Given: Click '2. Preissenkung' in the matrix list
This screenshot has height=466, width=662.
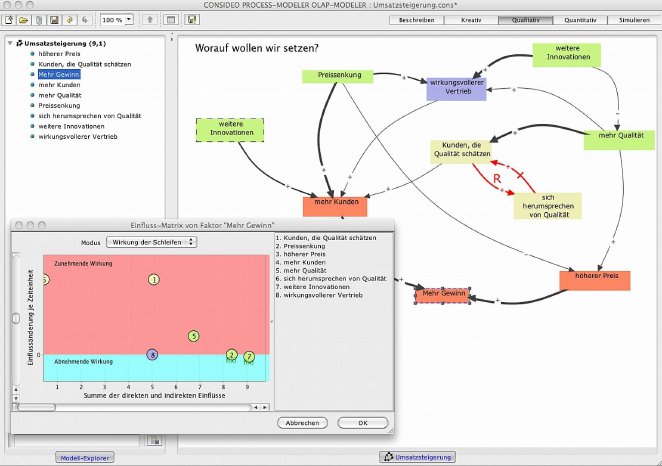Looking at the screenshot, I should coord(300,246).
